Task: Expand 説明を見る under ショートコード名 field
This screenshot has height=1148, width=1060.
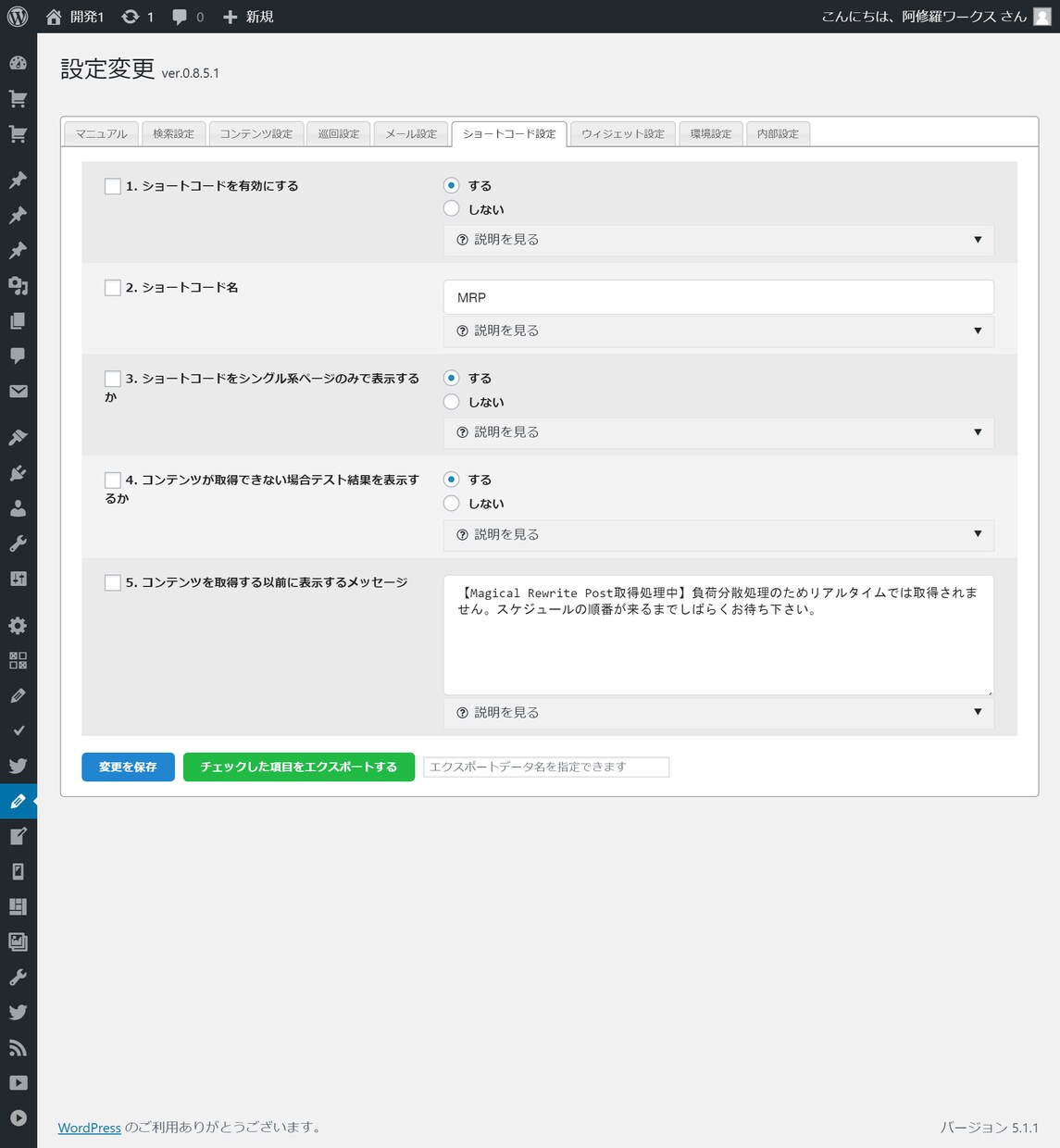Action: [718, 331]
